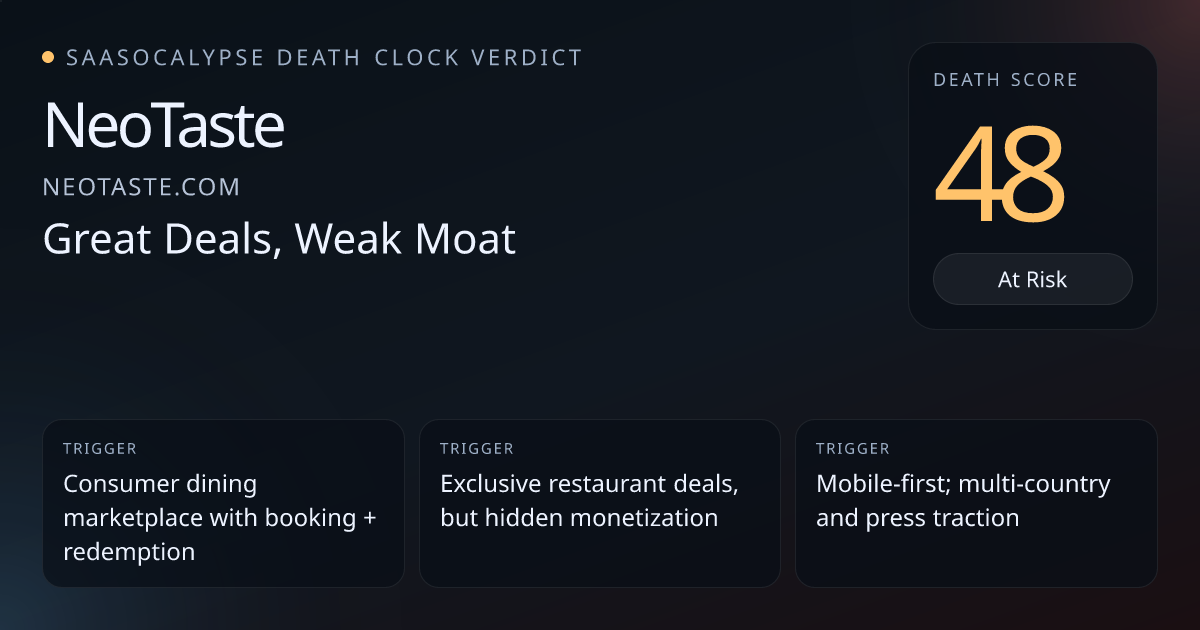Click the SaaSocalypse Death Clock Verdict header
Viewport: 1200px width, 630px height.
[324, 58]
